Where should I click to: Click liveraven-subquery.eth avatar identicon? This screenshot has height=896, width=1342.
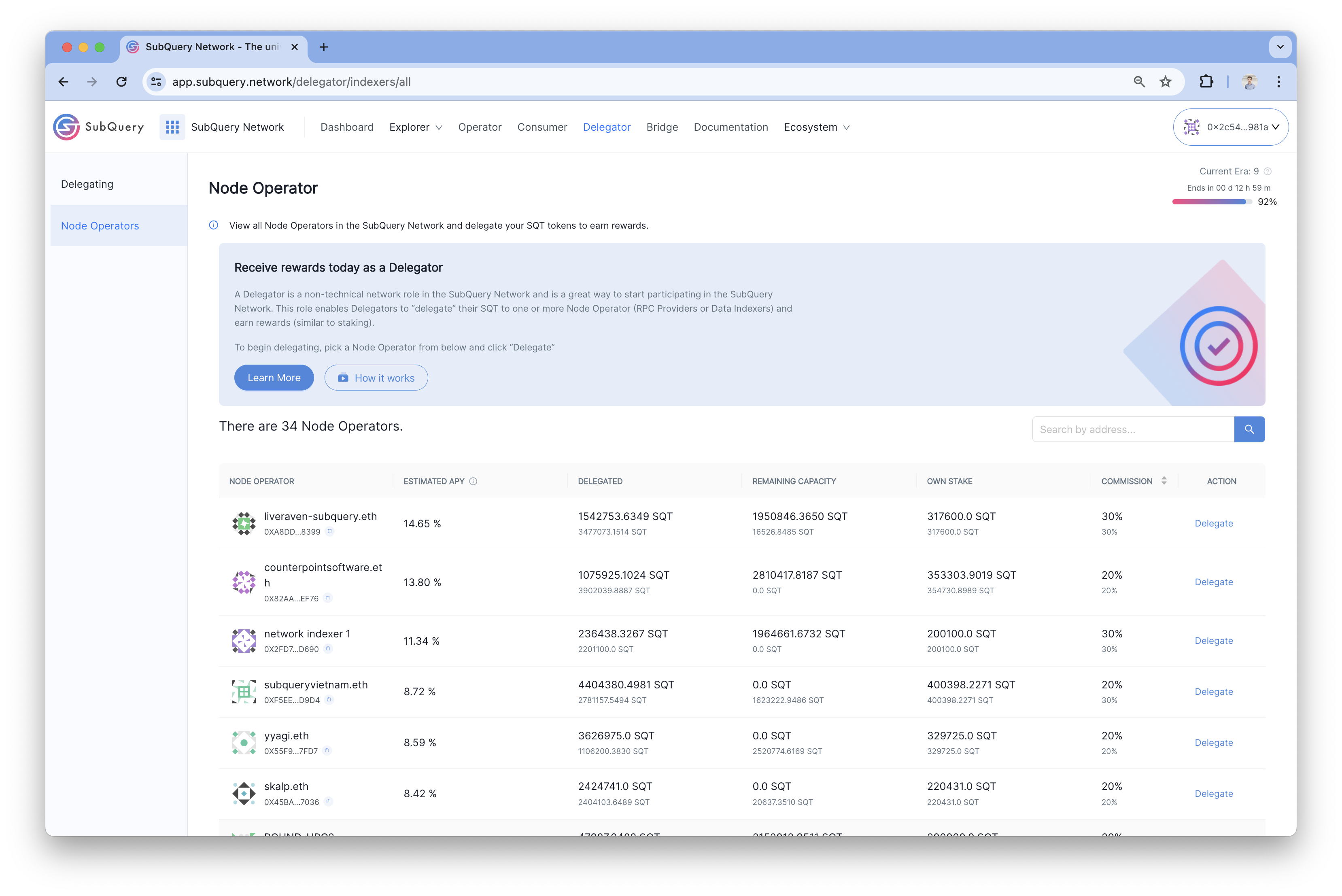244,523
